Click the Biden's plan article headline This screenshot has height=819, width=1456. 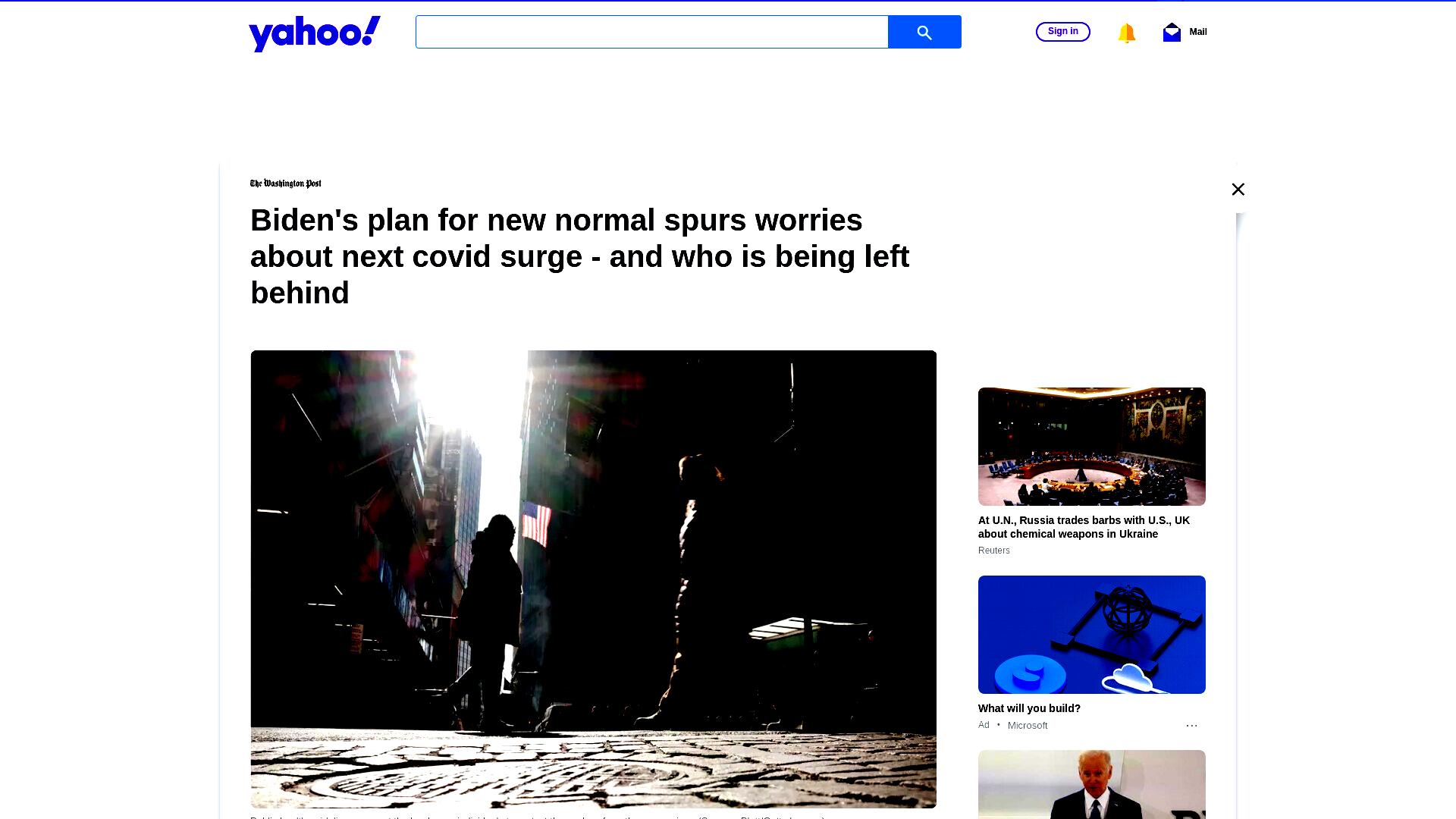point(579,256)
